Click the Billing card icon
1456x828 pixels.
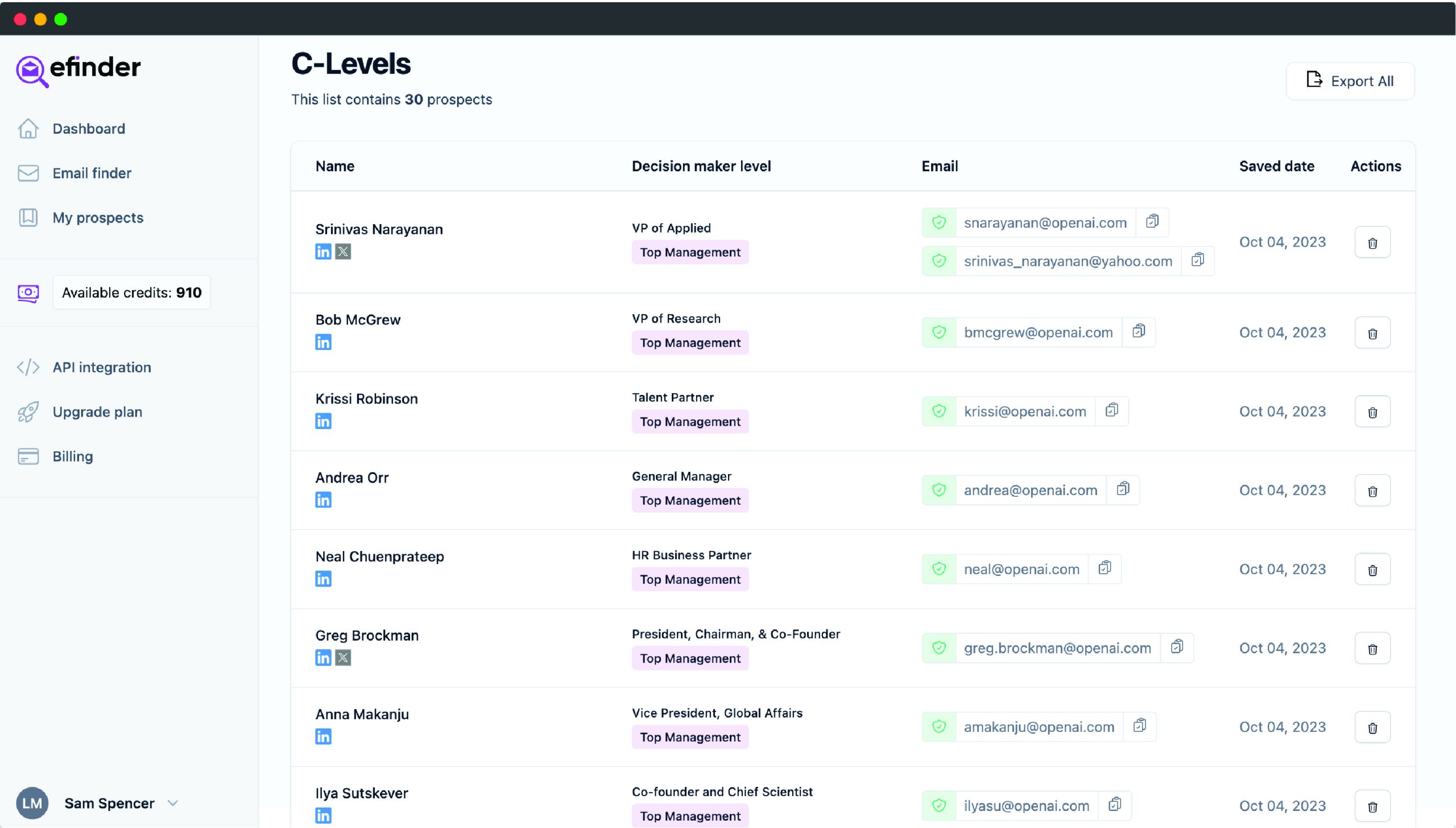[28, 456]
